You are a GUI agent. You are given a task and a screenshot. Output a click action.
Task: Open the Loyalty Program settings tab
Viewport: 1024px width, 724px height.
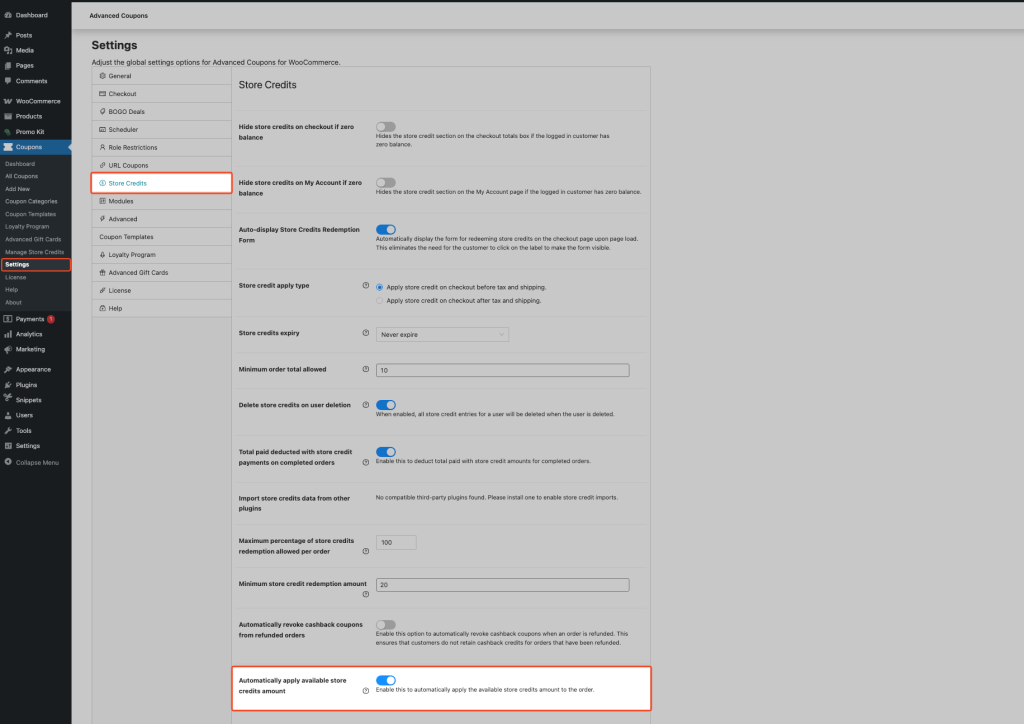click(x=161, y=255)
